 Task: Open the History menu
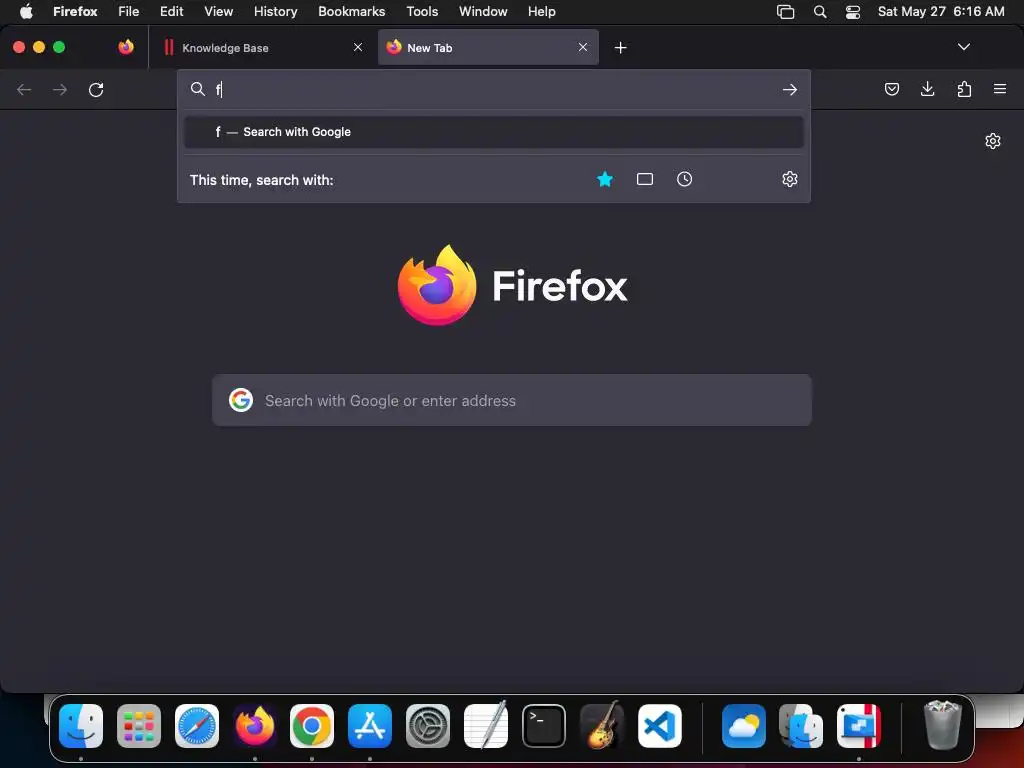pyautogui.click(x=276, y=12)
